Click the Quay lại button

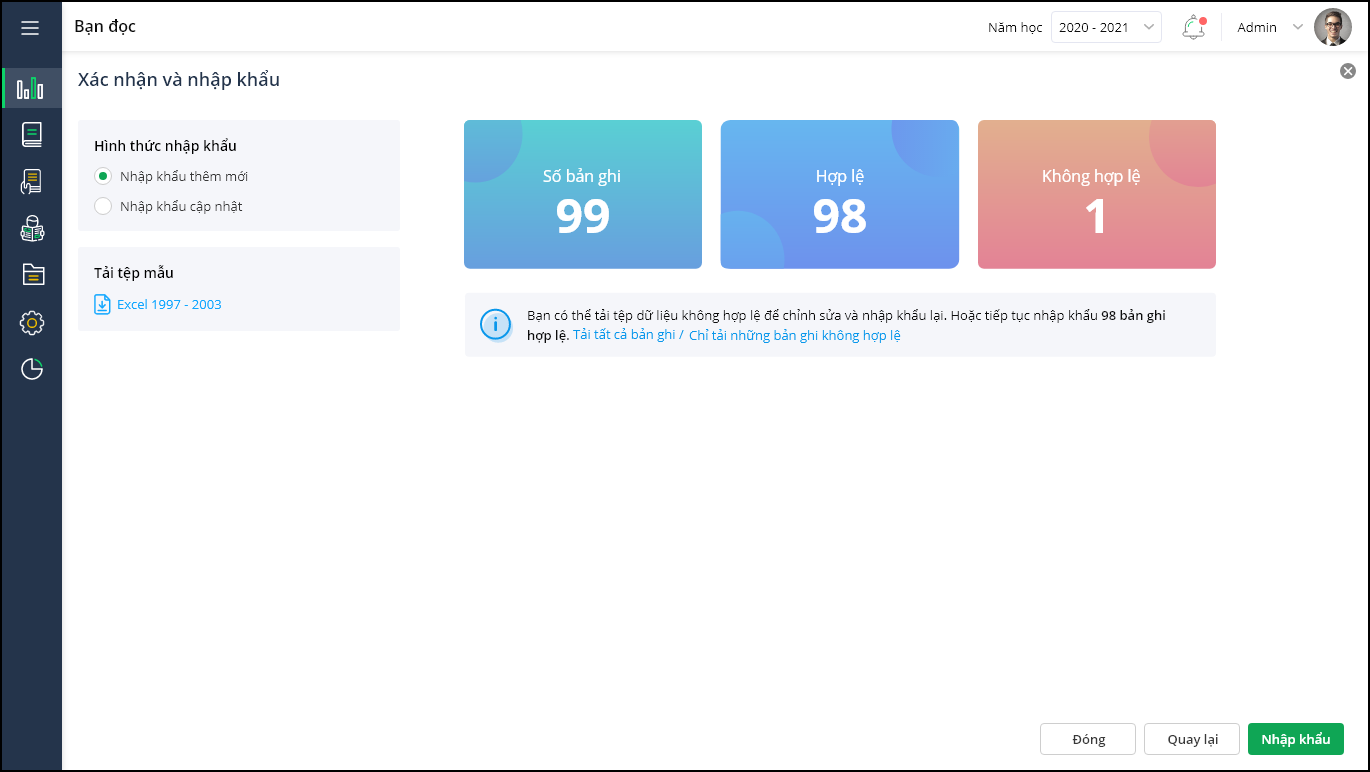(x=1192, y=739)
